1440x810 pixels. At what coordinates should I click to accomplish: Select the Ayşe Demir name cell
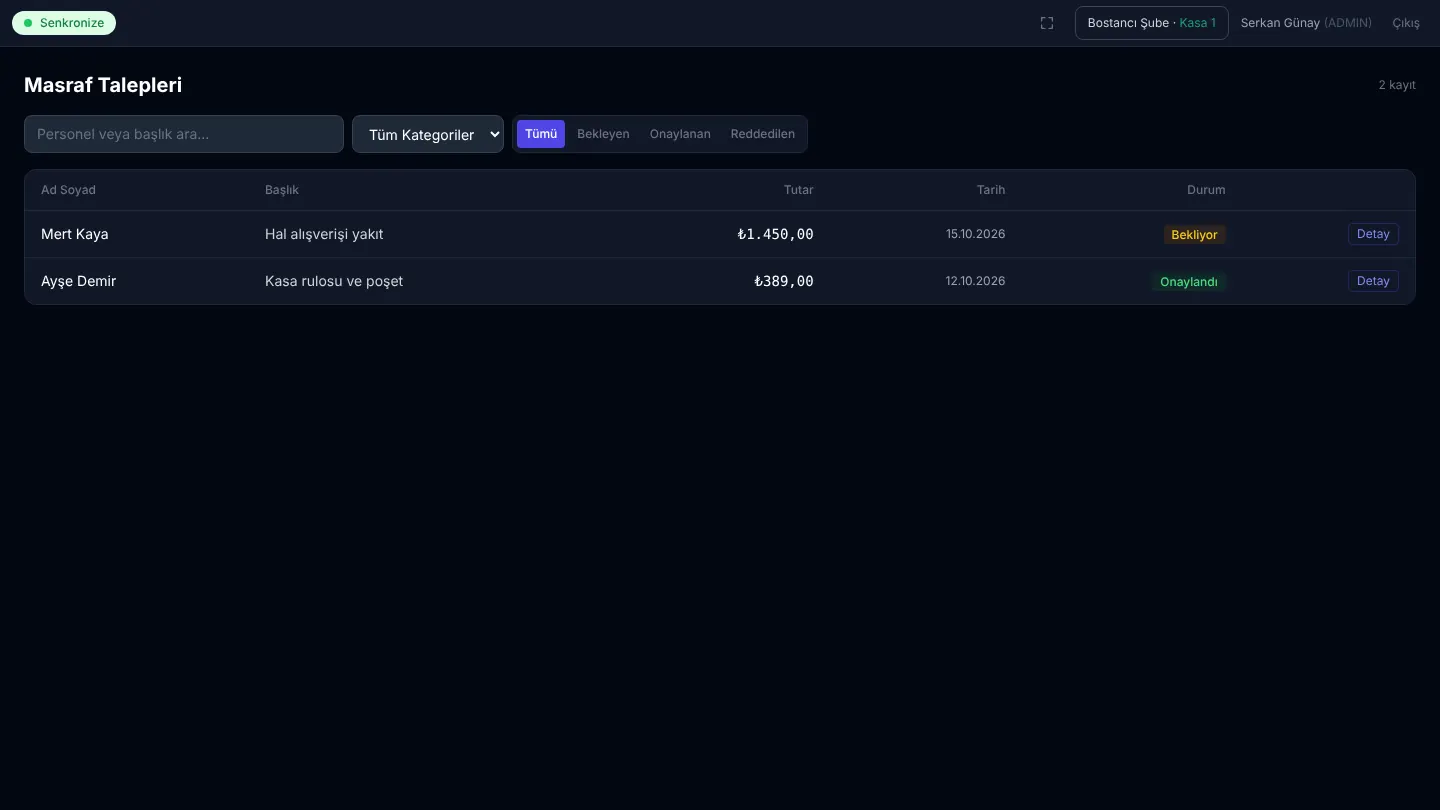point(79,281)
